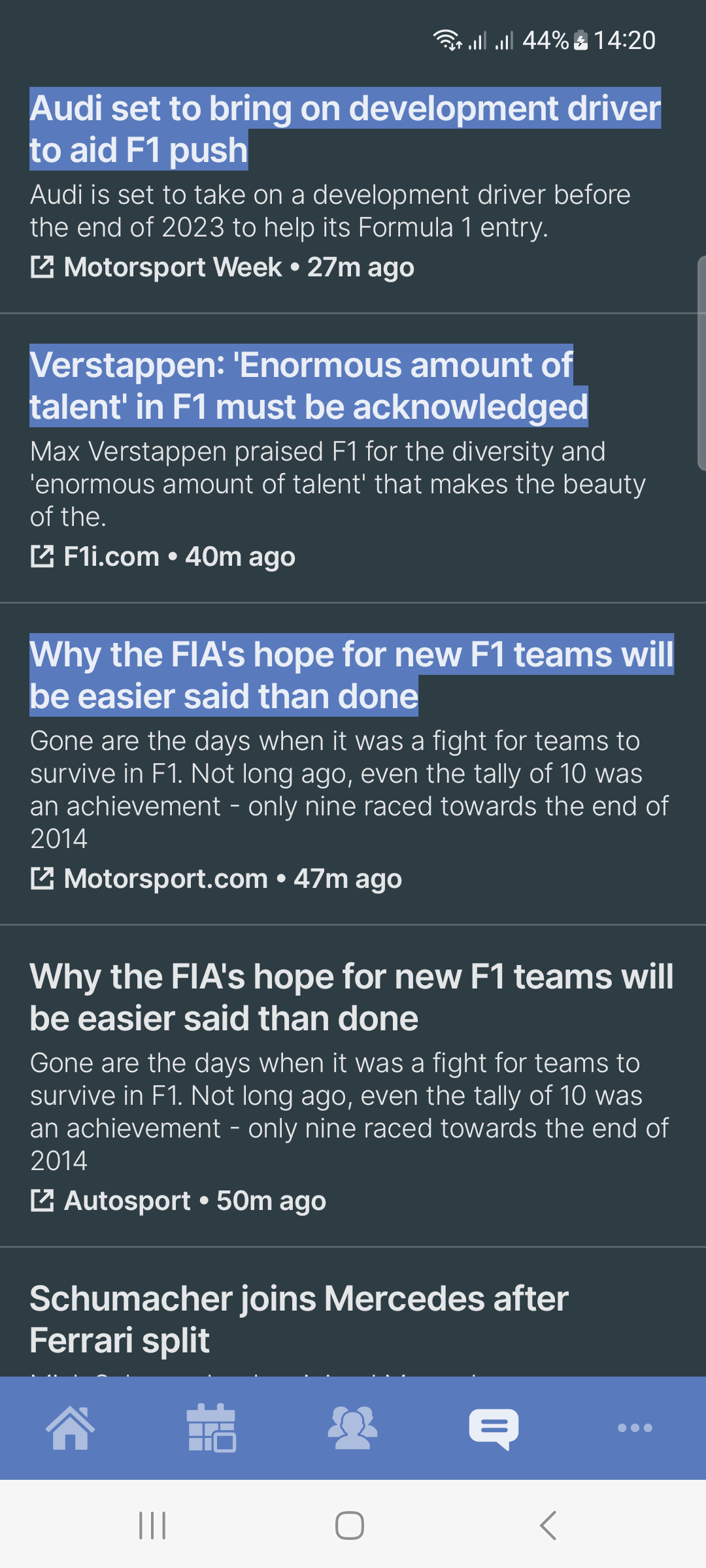
Task: Open FIA new teams article from Autosport
Action: tap(352, 997)
